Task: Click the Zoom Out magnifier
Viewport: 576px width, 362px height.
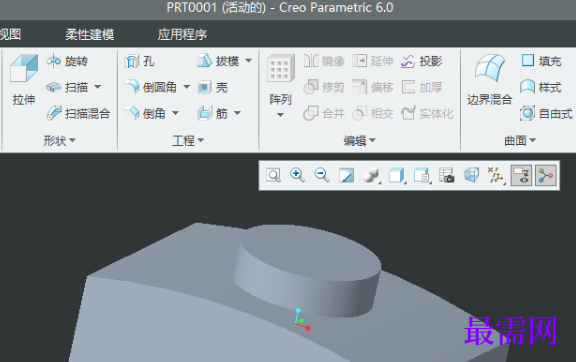Action: [x=322, y=175]
